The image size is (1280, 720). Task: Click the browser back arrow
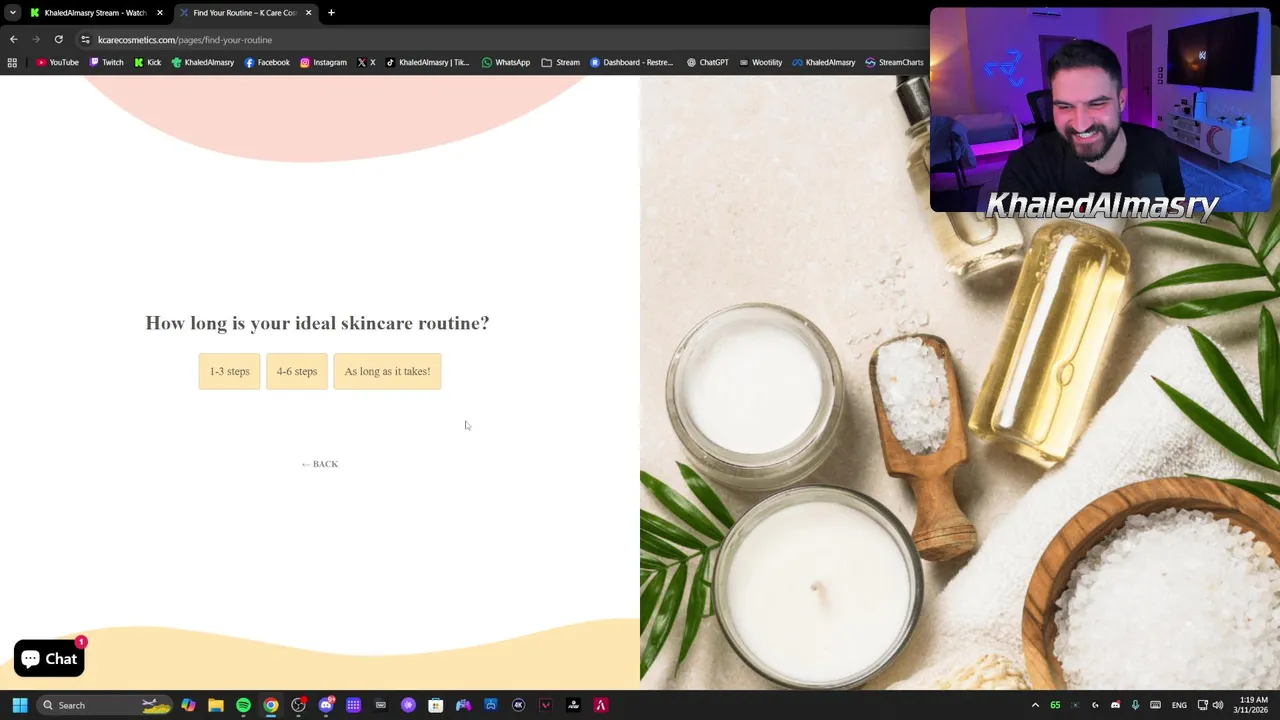[13, 39]
